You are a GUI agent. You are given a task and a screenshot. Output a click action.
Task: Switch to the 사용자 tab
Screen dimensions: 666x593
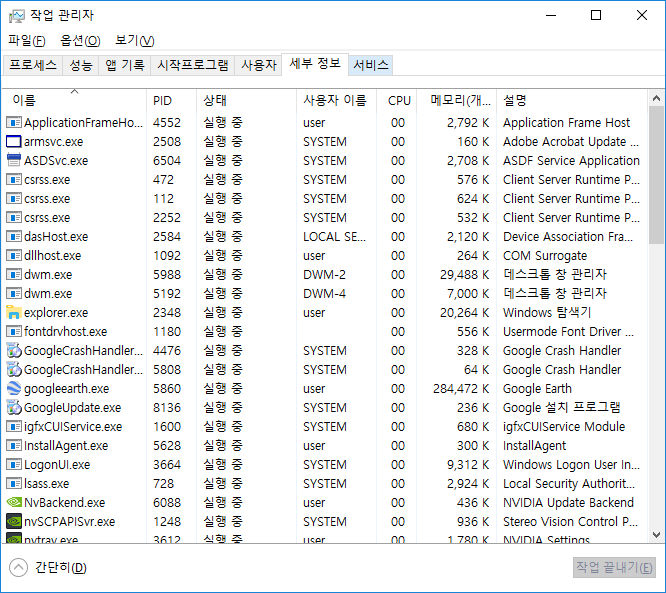[x=258, y=65]
